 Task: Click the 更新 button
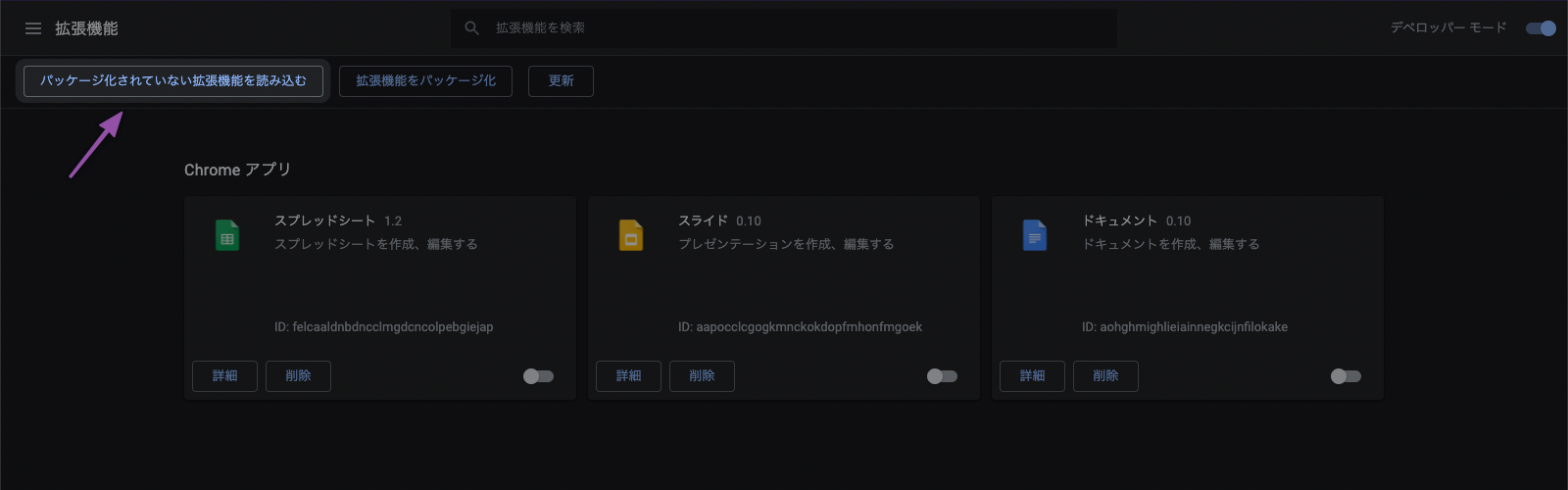(561, 81)
